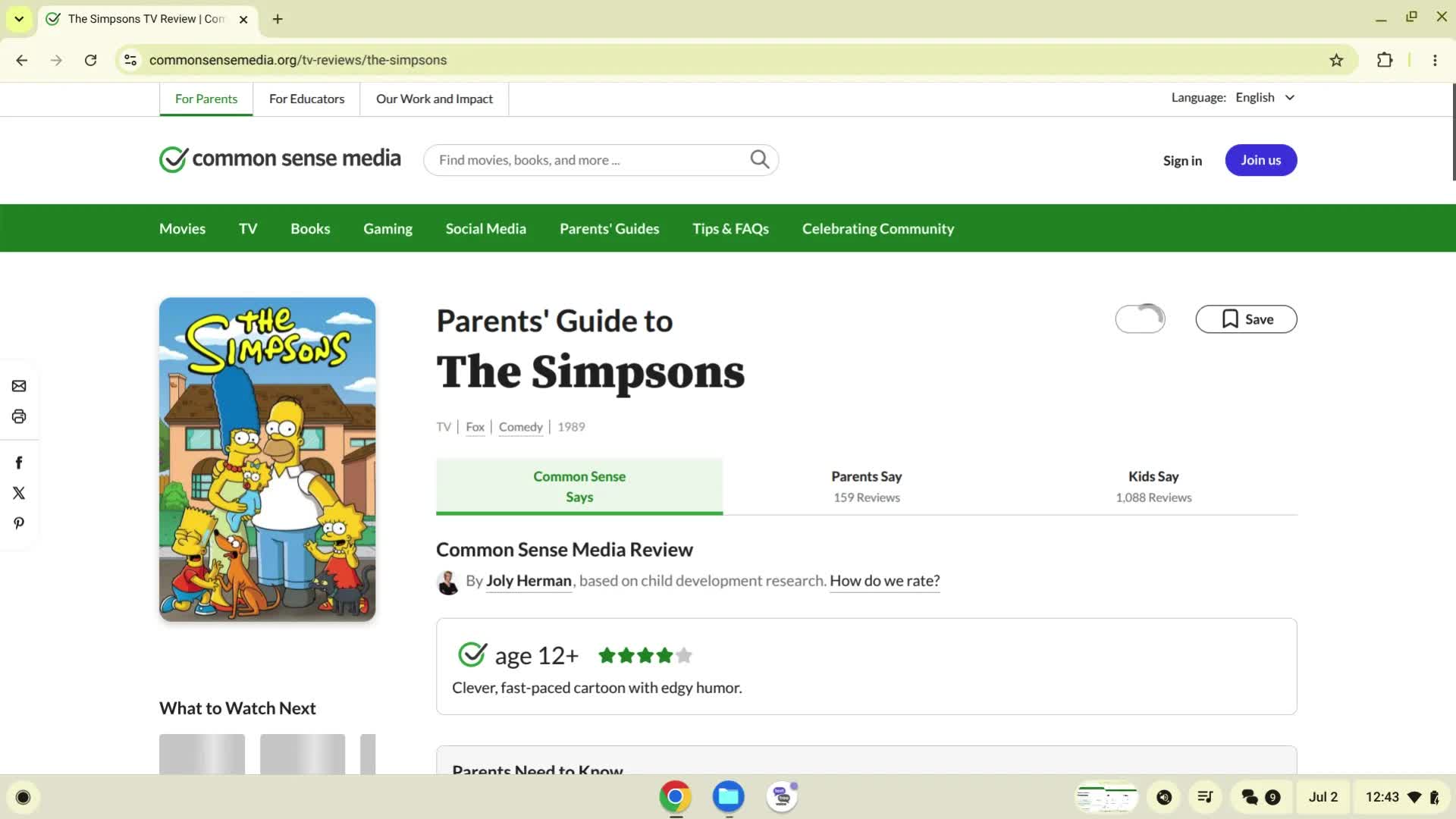Share the review on X

[x=19, y=493]
